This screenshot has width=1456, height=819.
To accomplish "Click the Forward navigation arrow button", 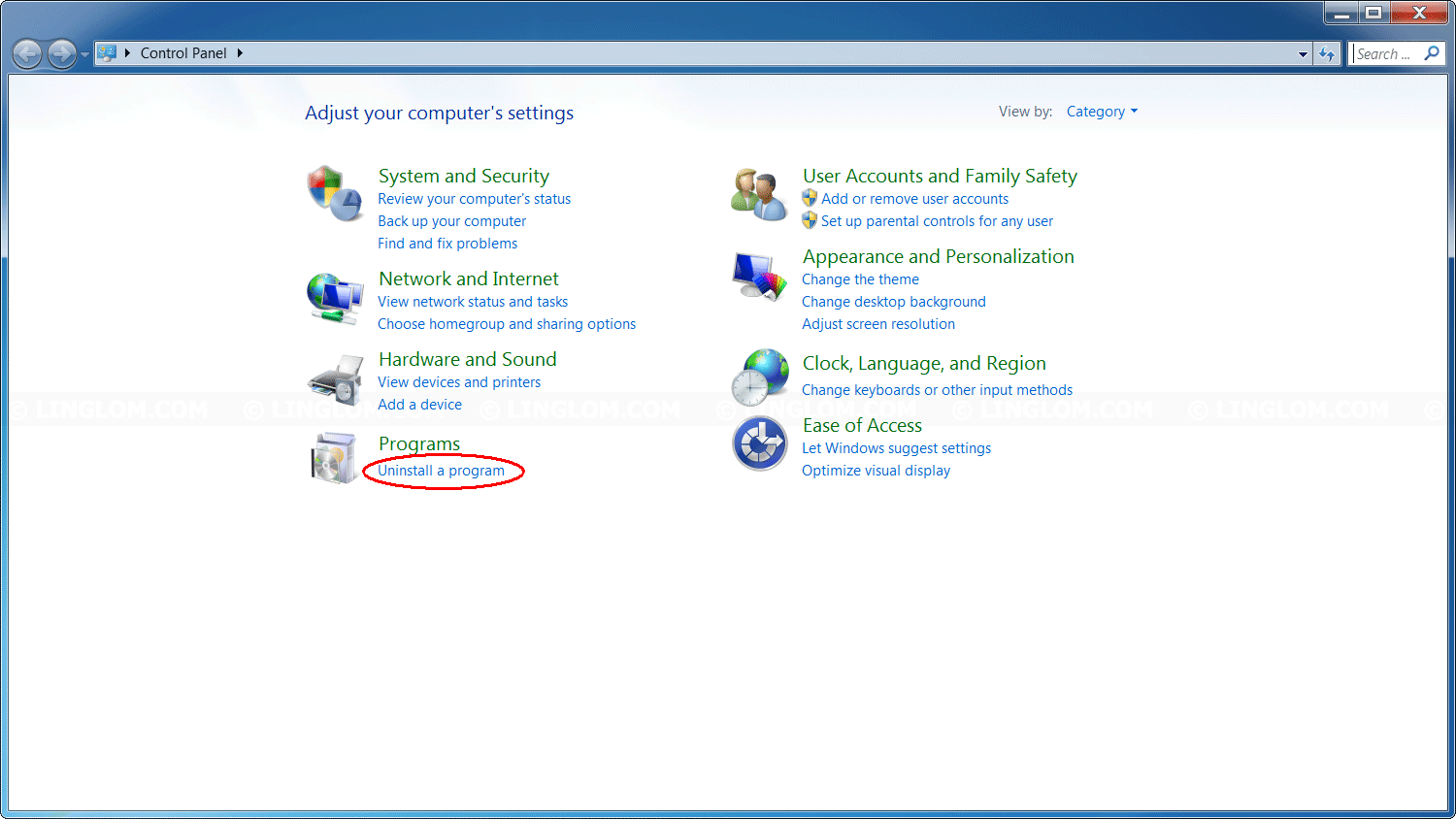I will pyautogui.click(x=61, y=53).
